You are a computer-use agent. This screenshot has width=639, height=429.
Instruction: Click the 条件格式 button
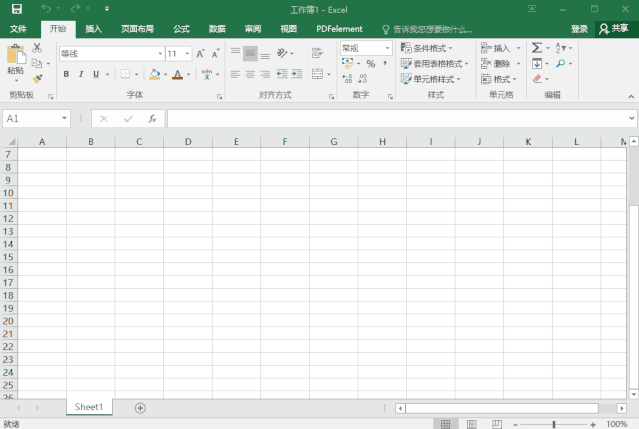(427, 48)
